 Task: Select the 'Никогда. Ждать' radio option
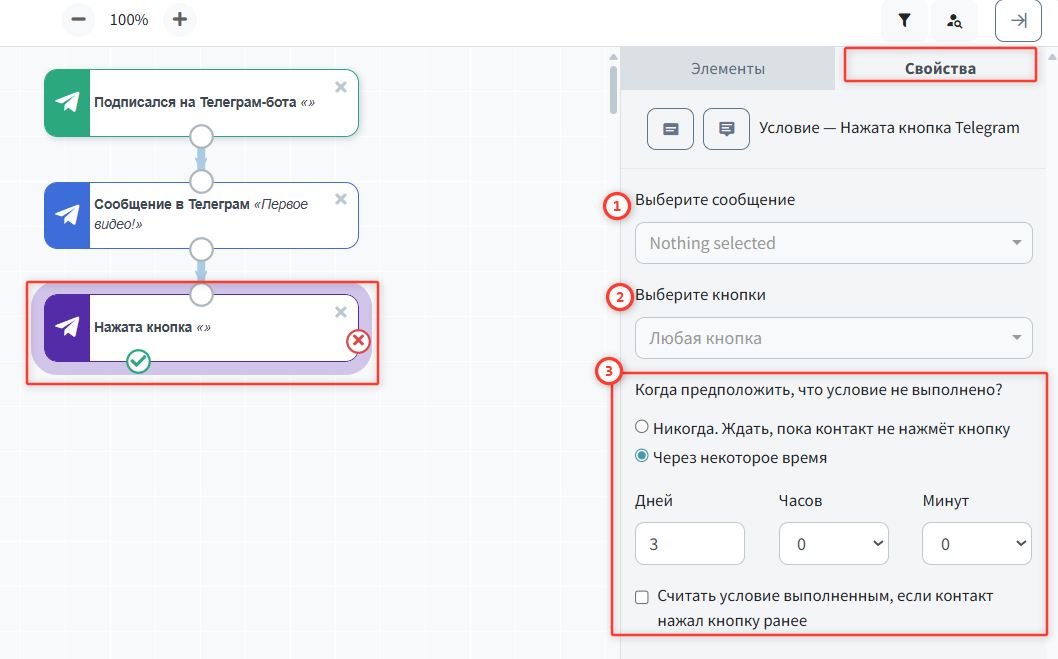[642, 427]
